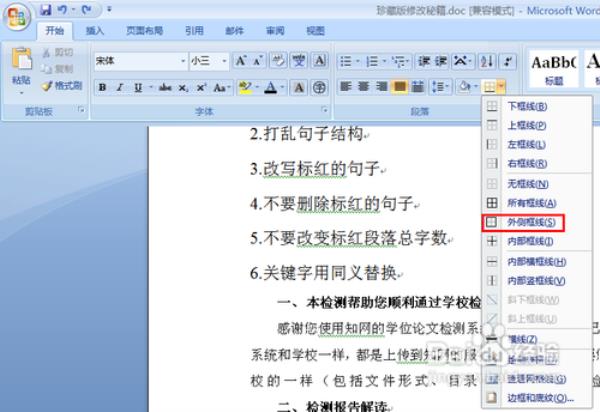Screen dimensions: 600x412
Task: Click the phonetic guide 文 icon
Action: coord(299,61)
